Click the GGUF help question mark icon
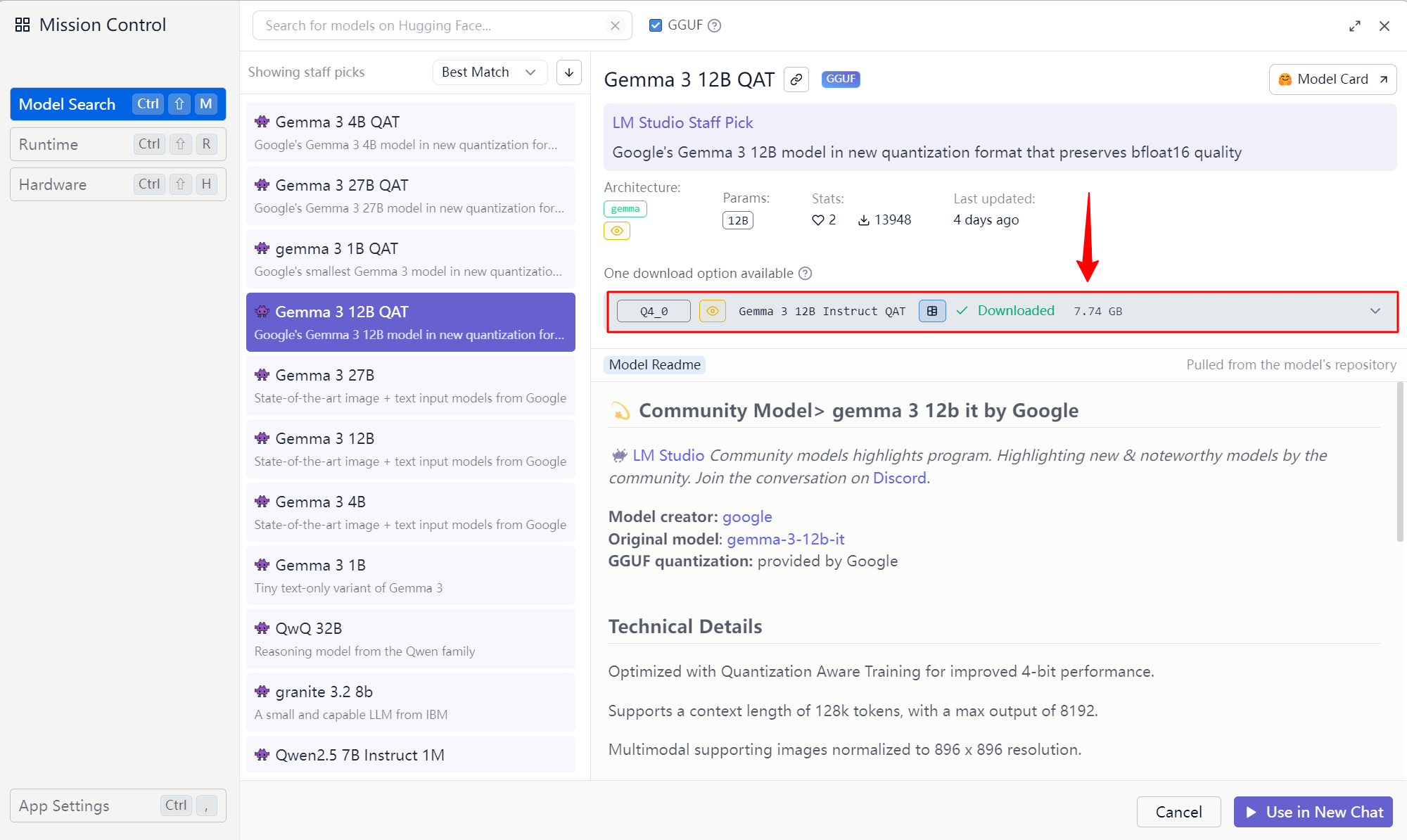Image resolution: width=1407 pixels, height=840 pixels. coord(715,26)
